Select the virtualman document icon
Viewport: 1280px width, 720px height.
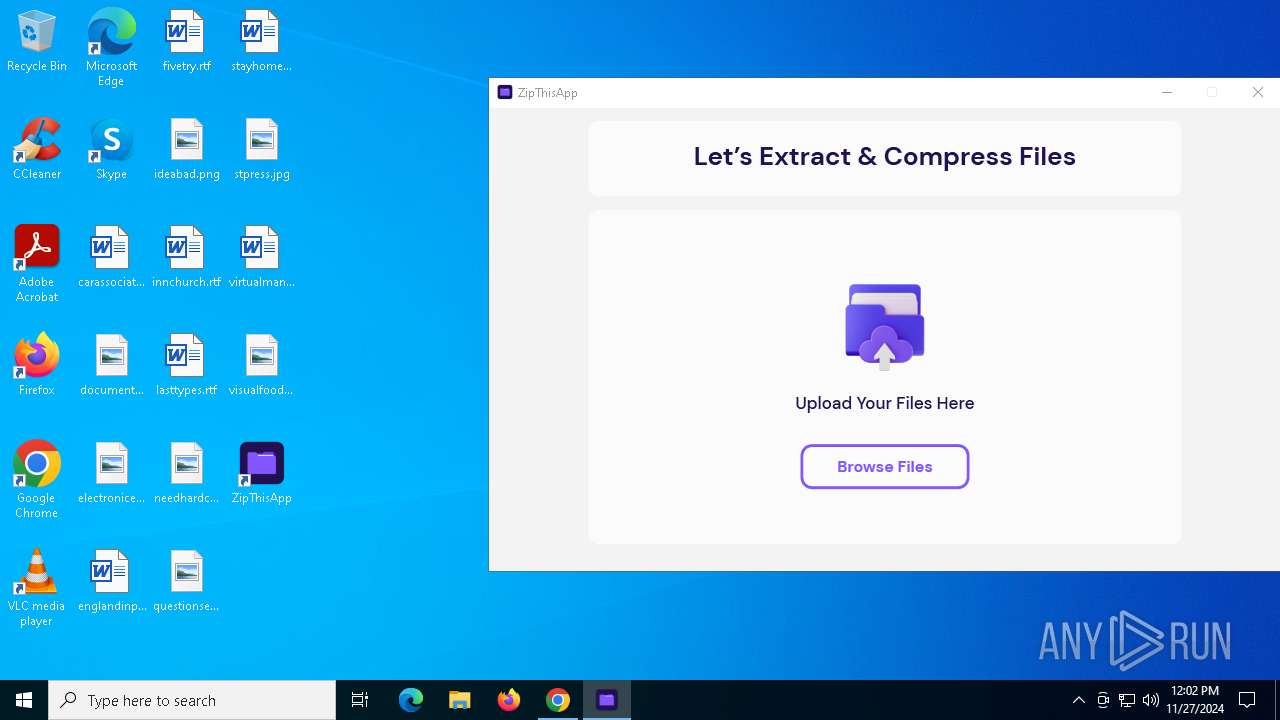(x=261, y=258)
